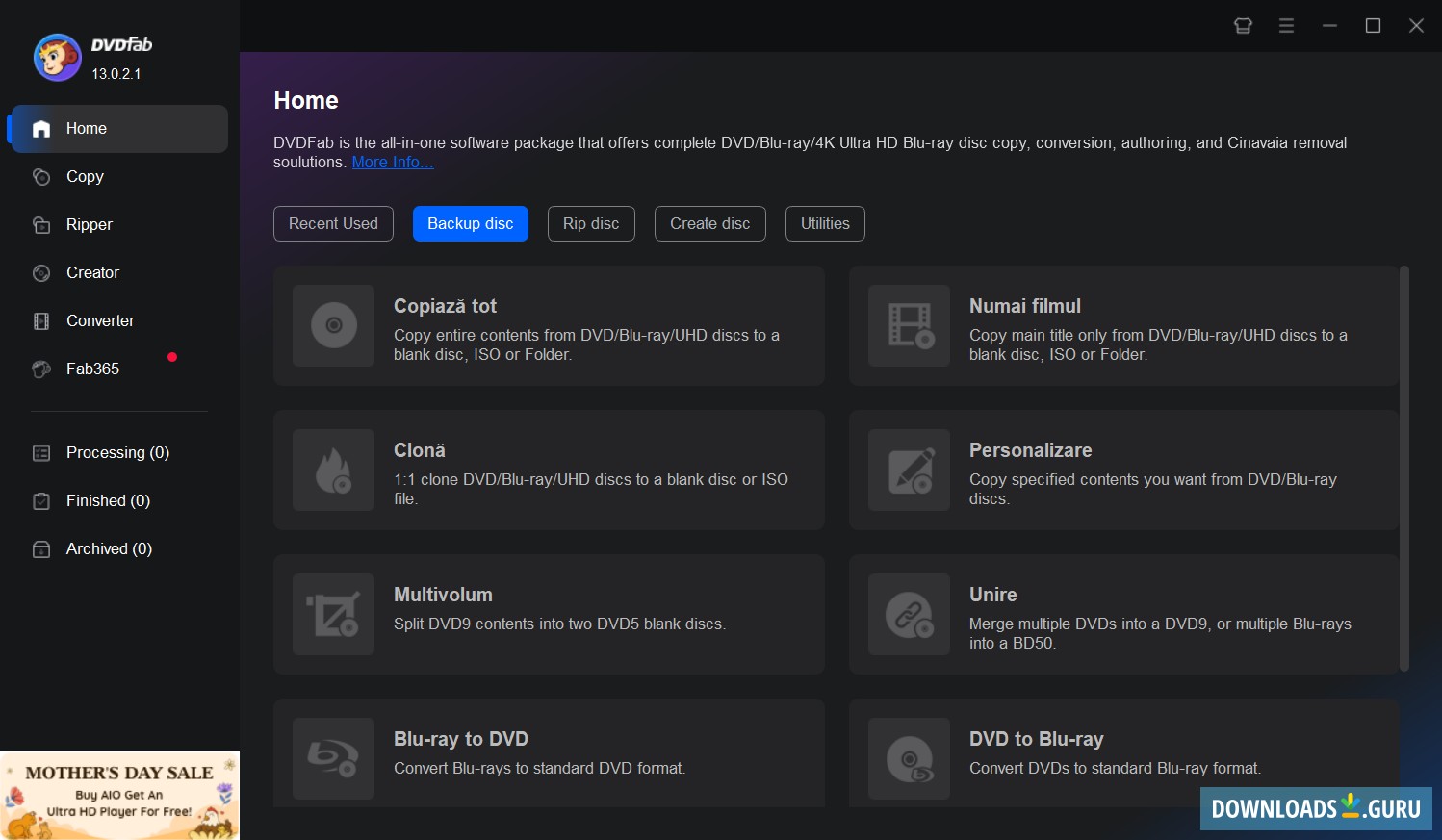Image resolution: width=1442 pixels, height=840 pixels.
Task: Switch to the Converter module
Action: click(100, 320)
